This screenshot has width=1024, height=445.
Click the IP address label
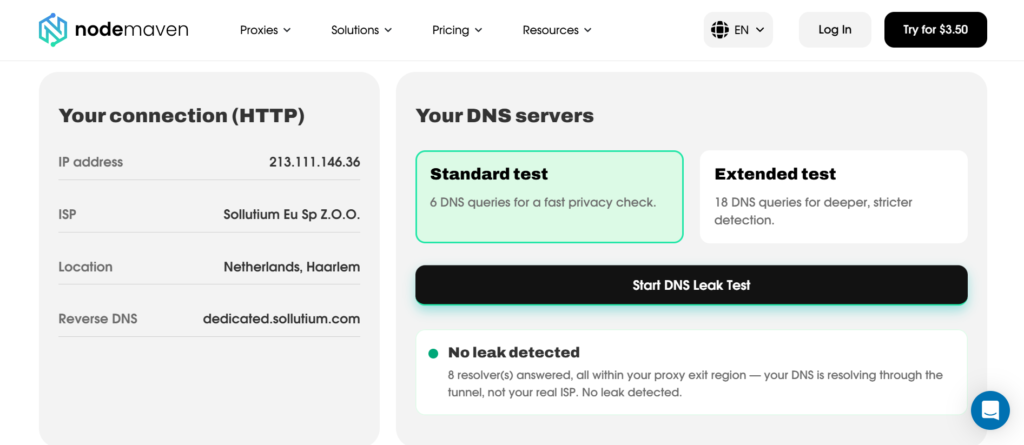[91, 162]
